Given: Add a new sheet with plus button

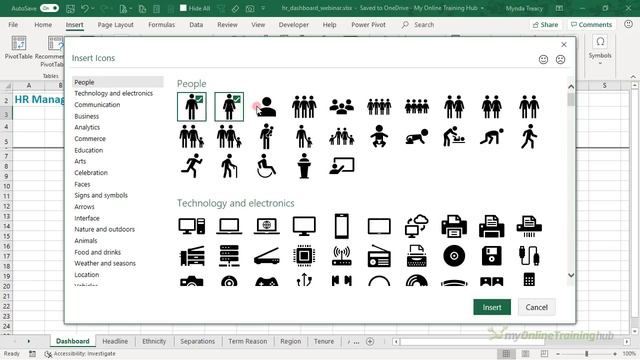Looking at the screenshot, I should 370,341.
